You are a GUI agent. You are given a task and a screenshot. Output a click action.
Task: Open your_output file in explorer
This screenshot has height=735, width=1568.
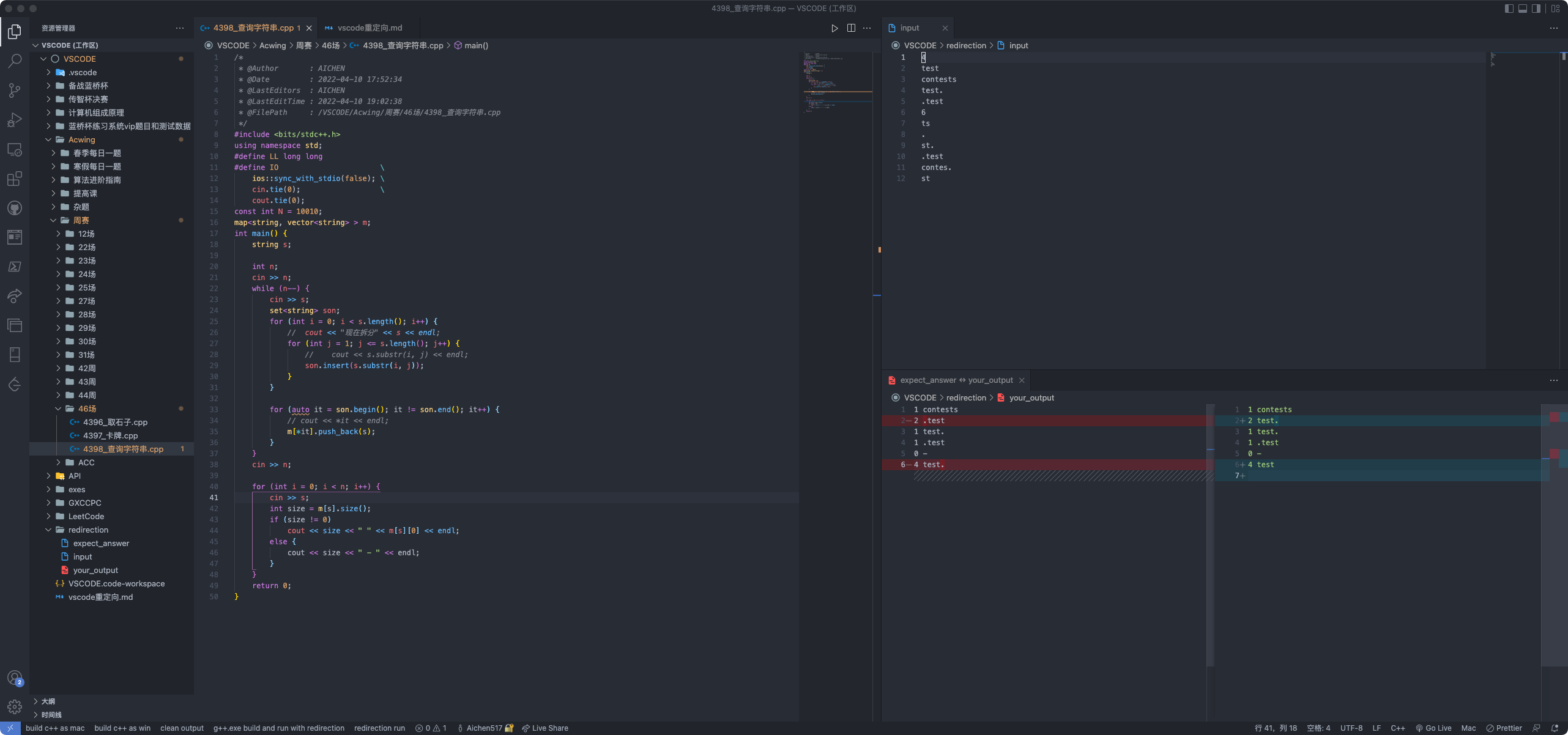point(111,570)
